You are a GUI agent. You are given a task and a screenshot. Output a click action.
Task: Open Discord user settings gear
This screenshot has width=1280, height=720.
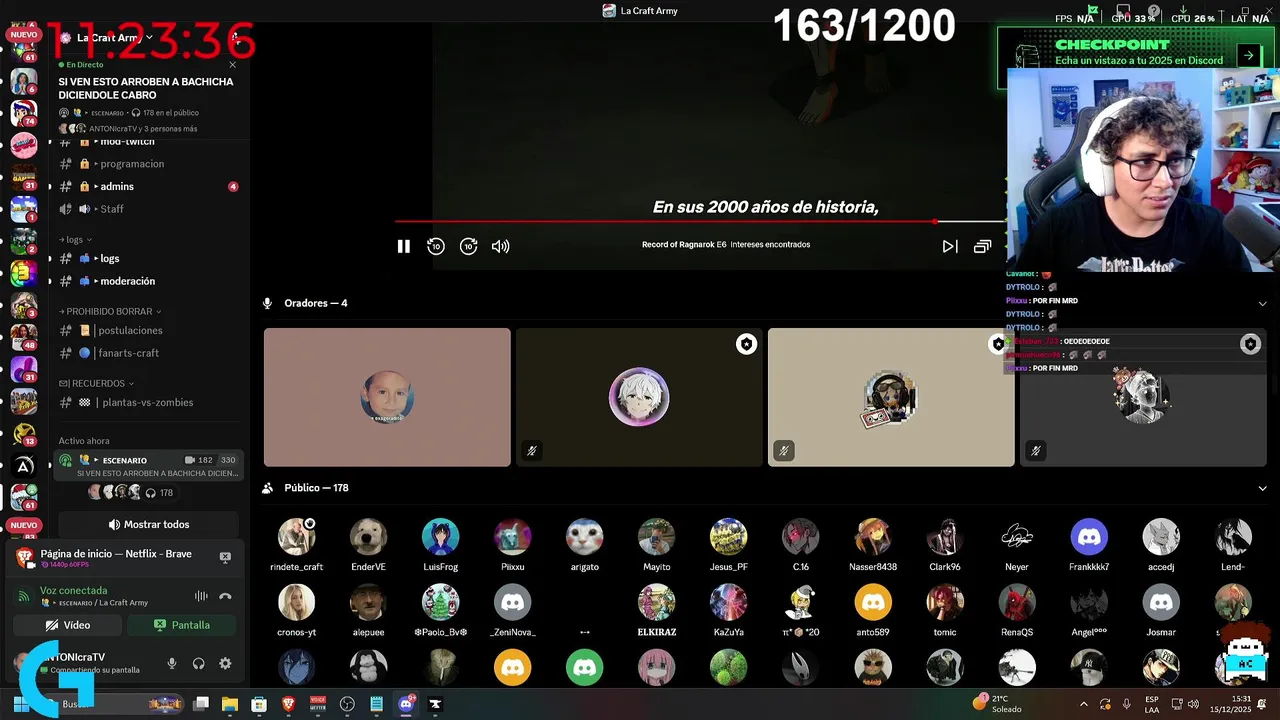click(x=225, y=663)
